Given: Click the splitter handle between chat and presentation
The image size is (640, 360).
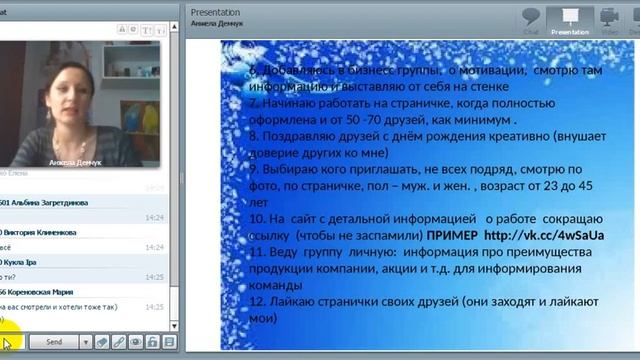Looking at the screenshot, I should point(182,178).
